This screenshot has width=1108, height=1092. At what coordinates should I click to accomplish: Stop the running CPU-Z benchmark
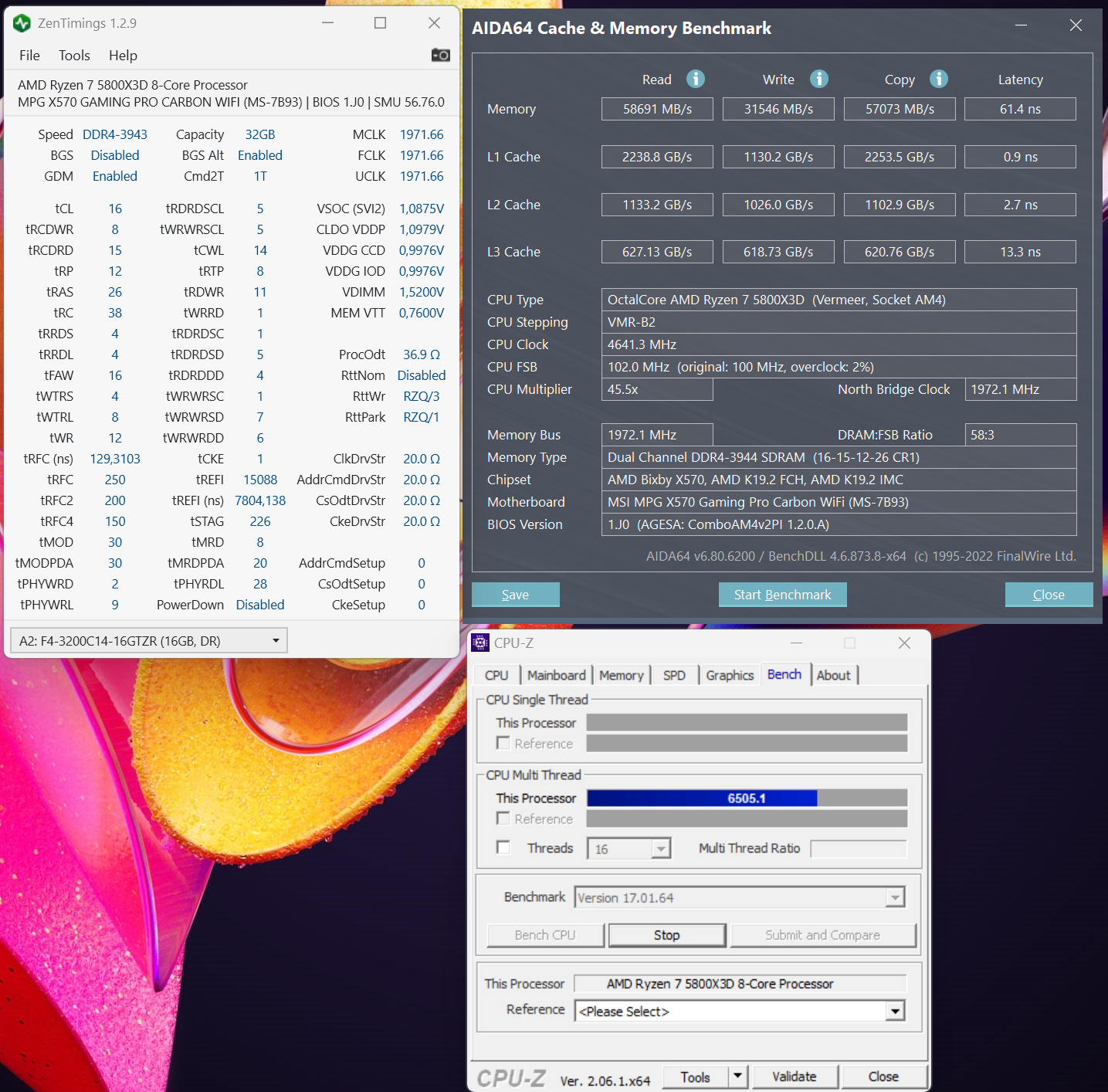click(666, 934)
